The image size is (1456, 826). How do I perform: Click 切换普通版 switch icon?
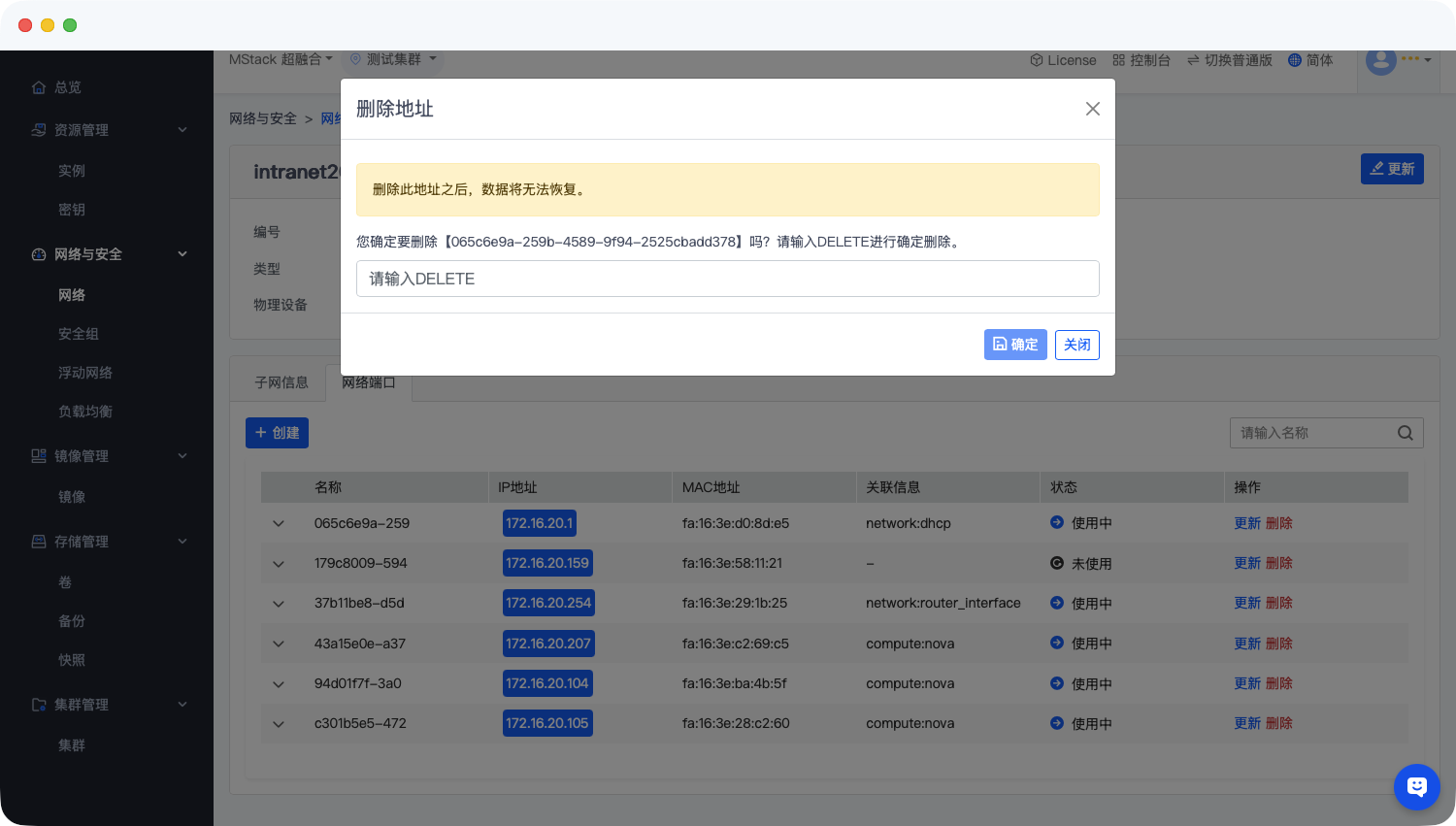coord(1193,60)
